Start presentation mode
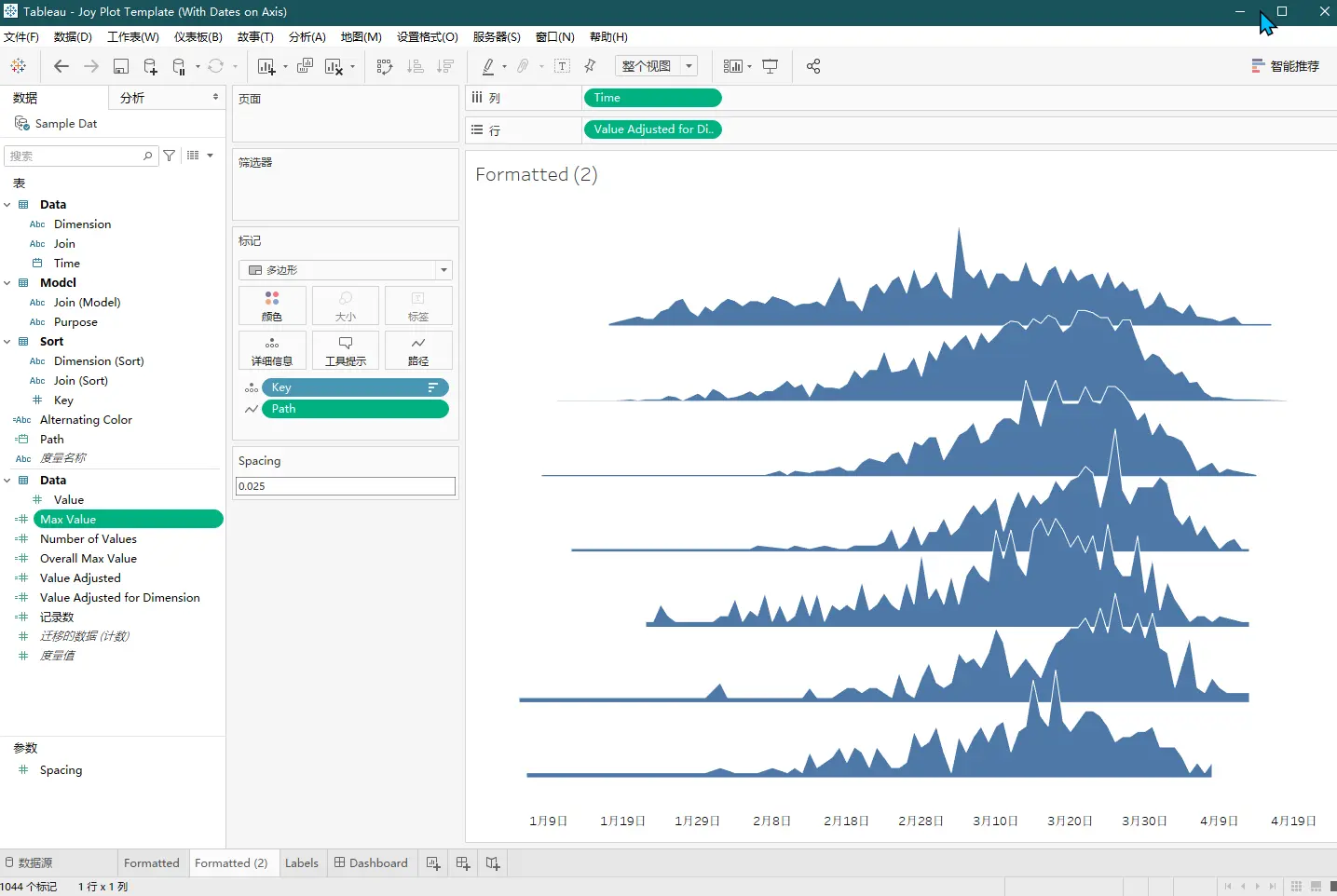The width and height of the screenshot is (1337, 896). click(771, 66)
